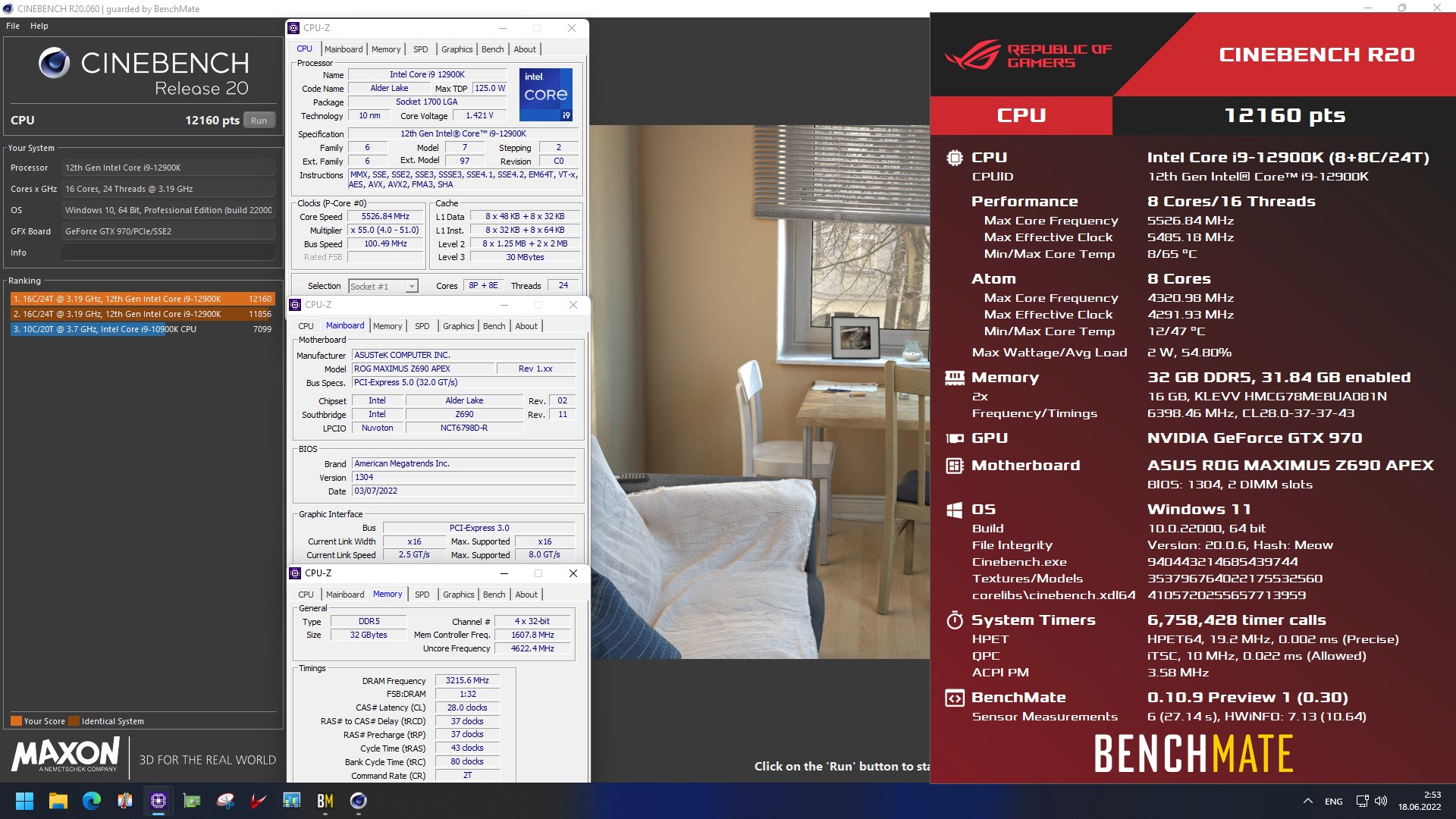Click the System Timers stopwatch icon

[955, 620]
